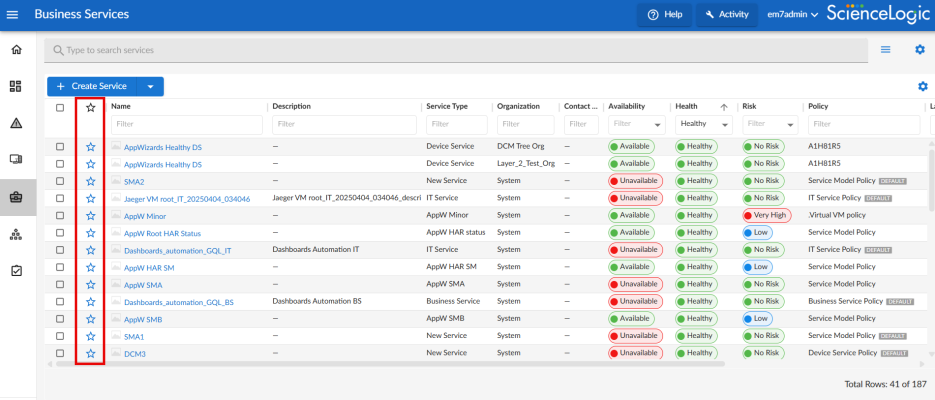Click the Home icon in sidebar
The height and width of the screenshot is (400, 935).
pyautogui.click(x=16, y=50)
